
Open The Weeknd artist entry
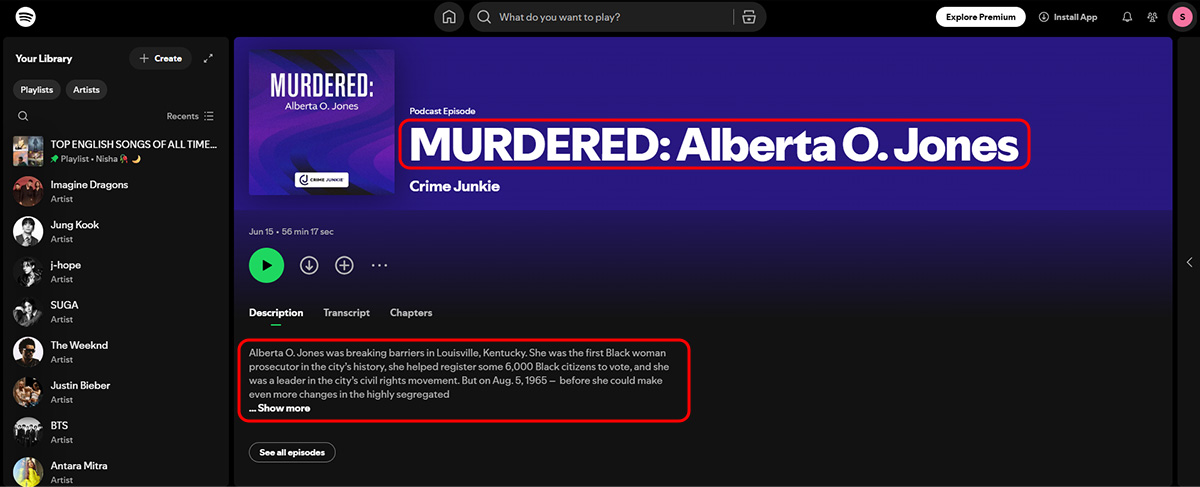[115, 351]
